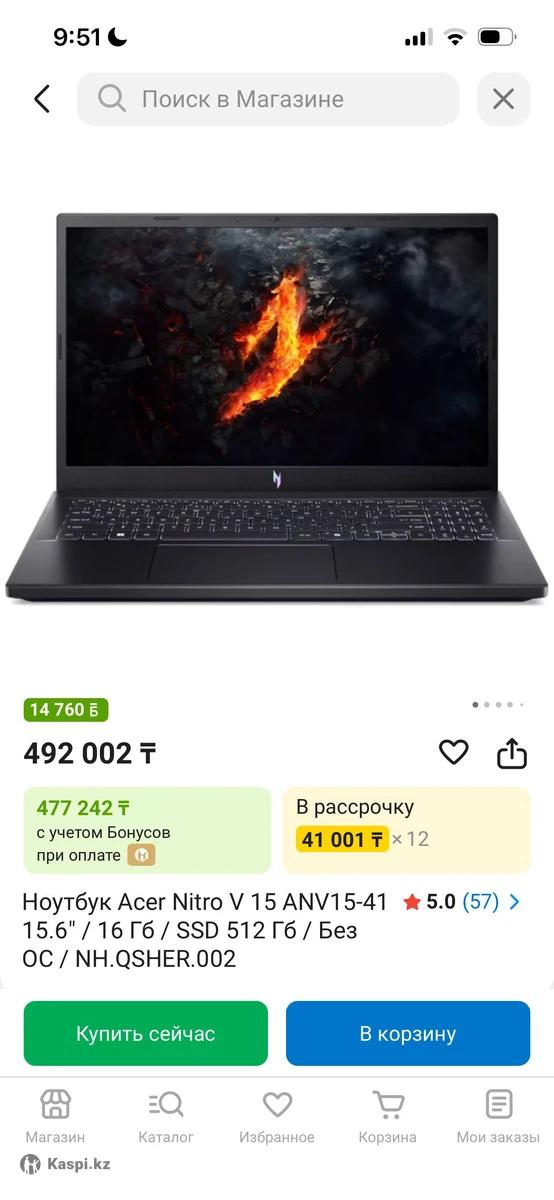The image size is (554, 1200).
Task: Open the Каталог tab
Action: 166,1116
